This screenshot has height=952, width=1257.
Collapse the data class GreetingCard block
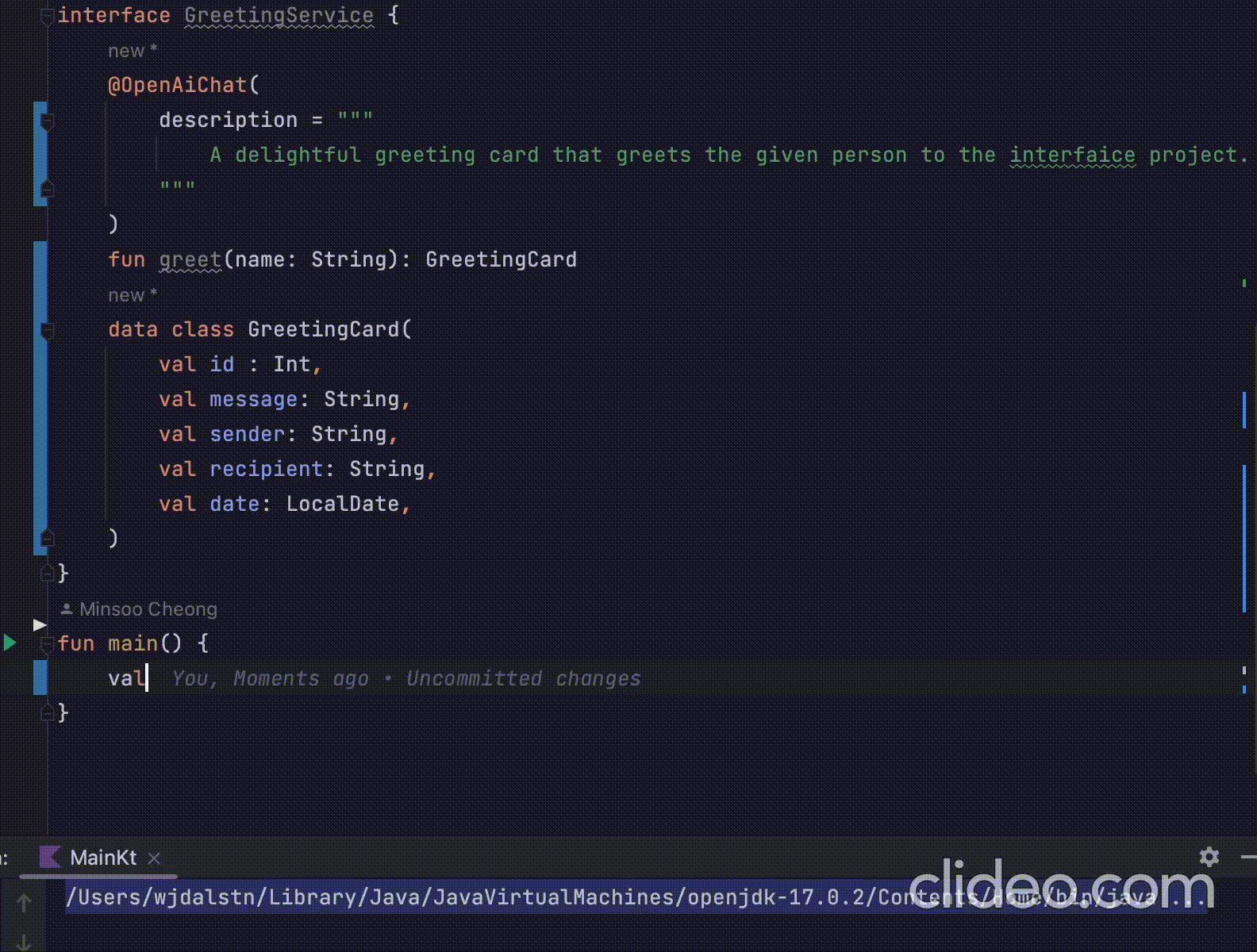point(47,329)
